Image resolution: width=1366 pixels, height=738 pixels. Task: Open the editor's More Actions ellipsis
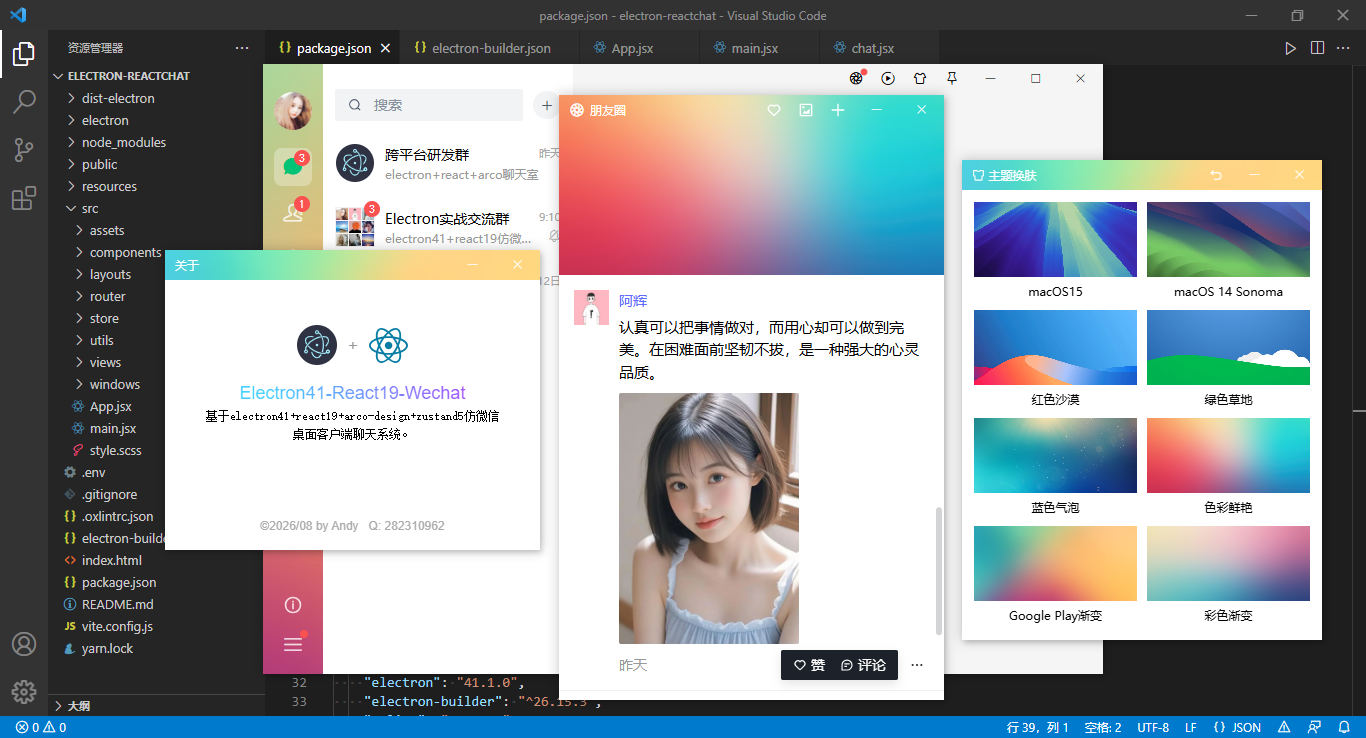(x=1345, y=48)
